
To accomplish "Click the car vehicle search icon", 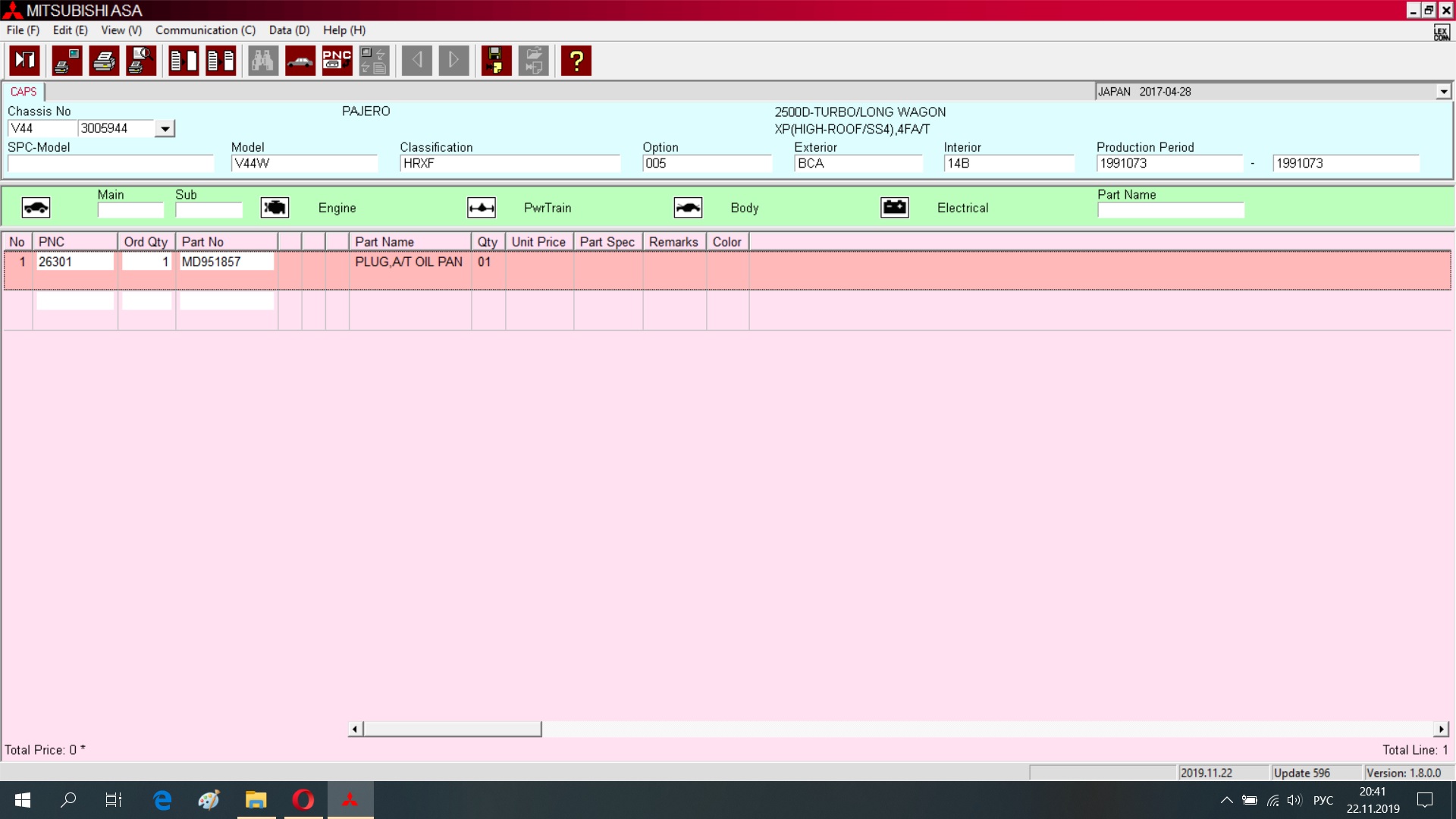I will [300, 61].
